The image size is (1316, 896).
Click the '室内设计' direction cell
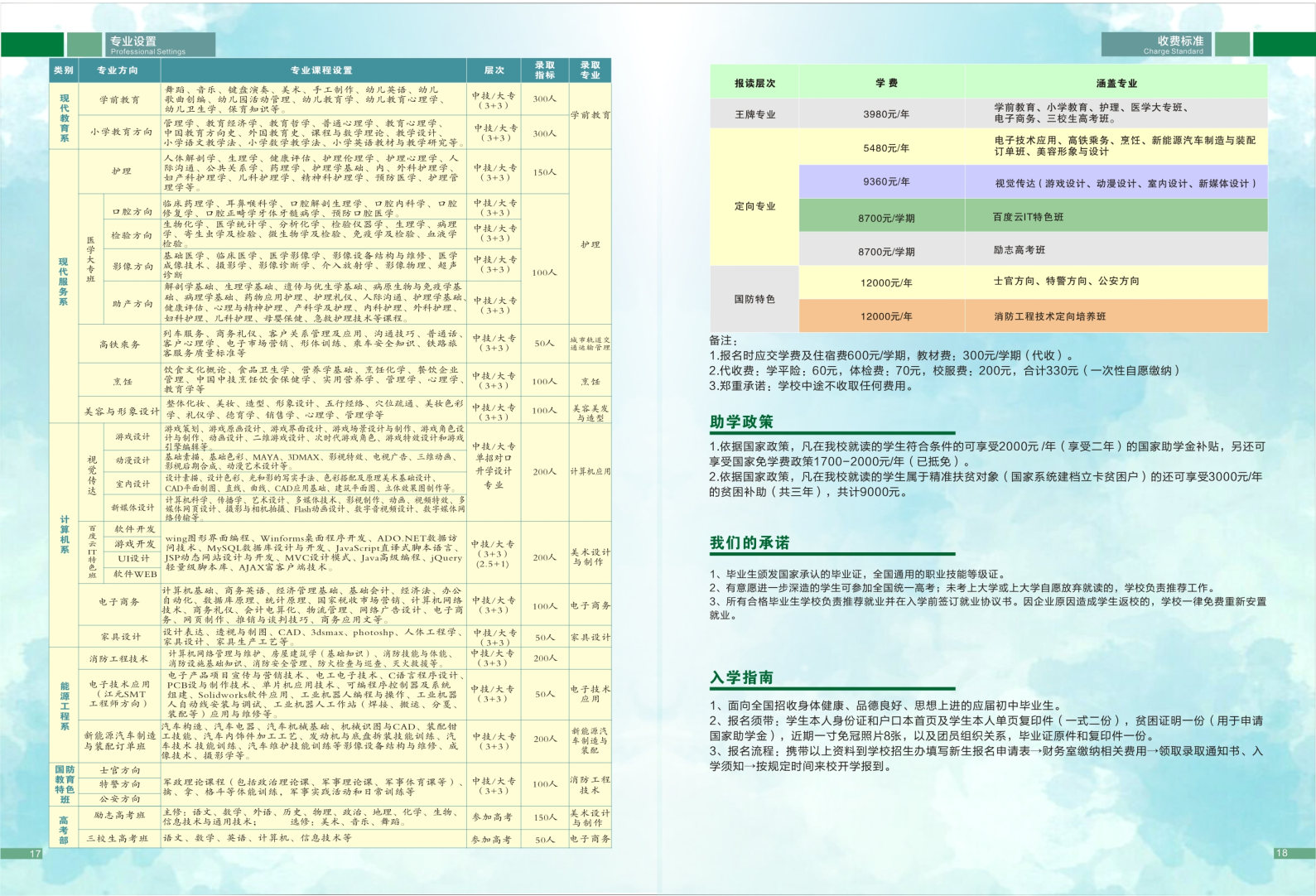pyautogui.click(x=133, y=484)
